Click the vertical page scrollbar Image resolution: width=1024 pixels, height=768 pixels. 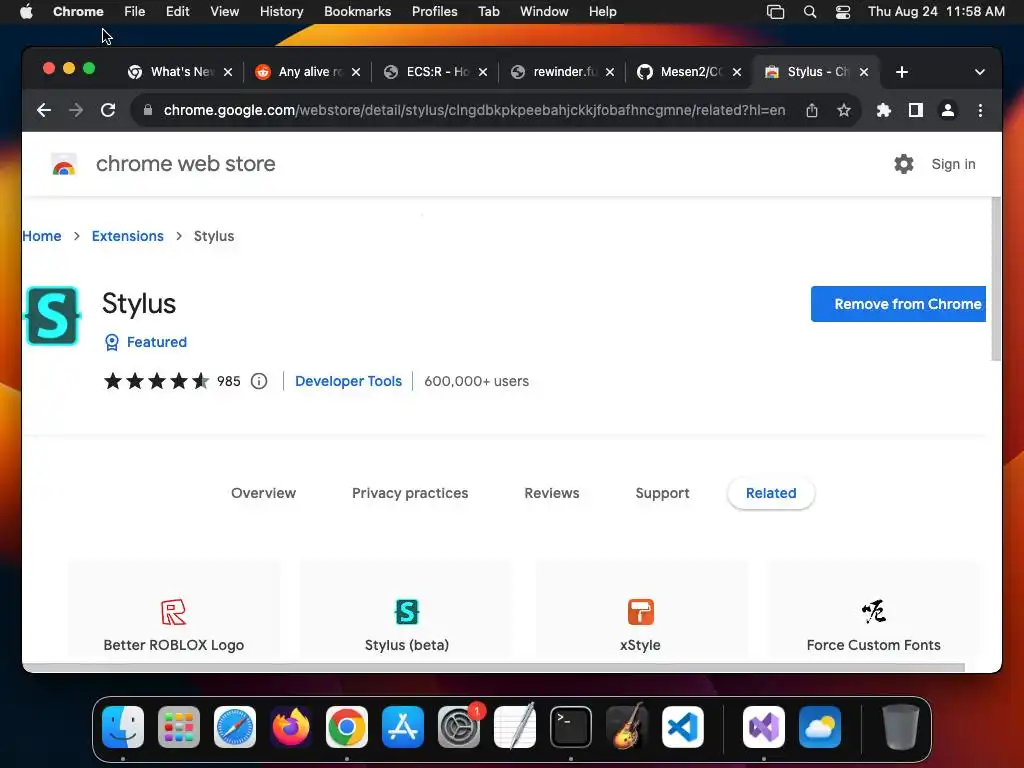[996, 279]
